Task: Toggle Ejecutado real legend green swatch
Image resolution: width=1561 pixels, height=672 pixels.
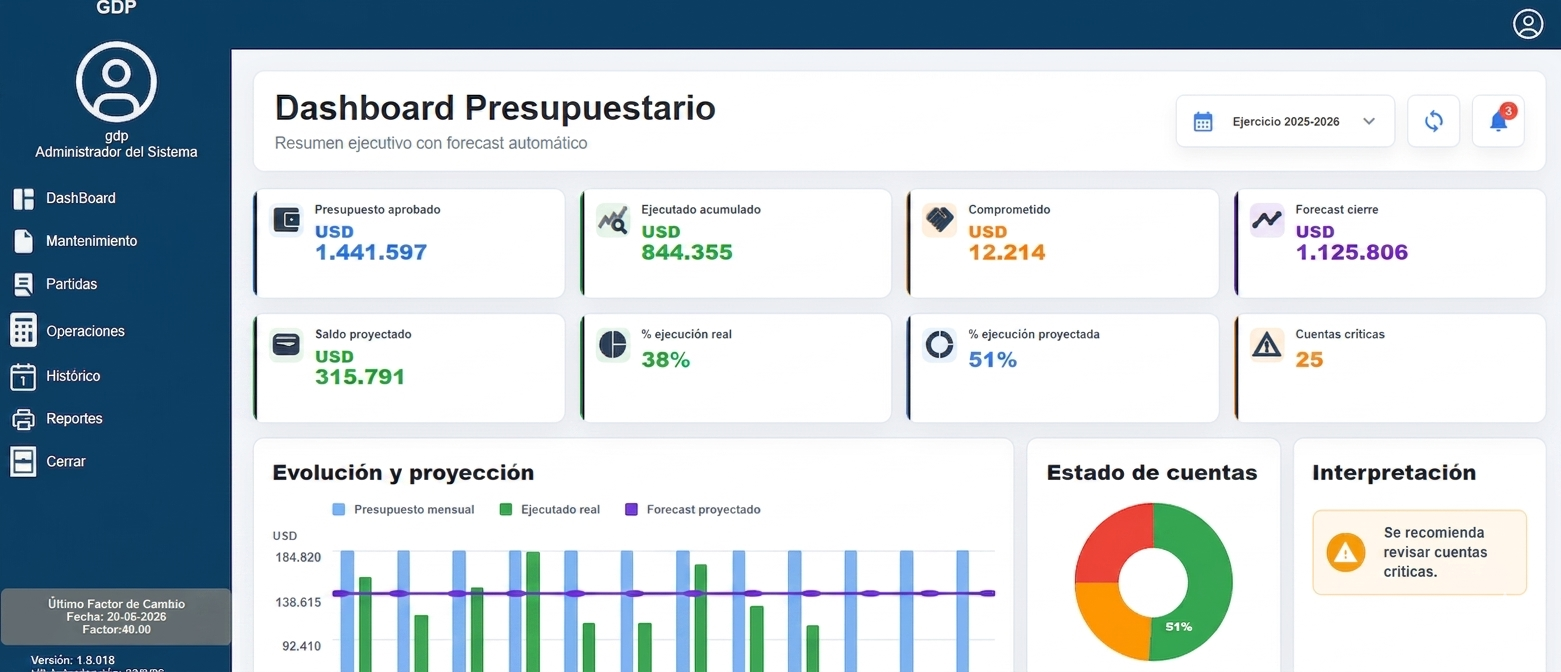Action: tap(505, 510)
